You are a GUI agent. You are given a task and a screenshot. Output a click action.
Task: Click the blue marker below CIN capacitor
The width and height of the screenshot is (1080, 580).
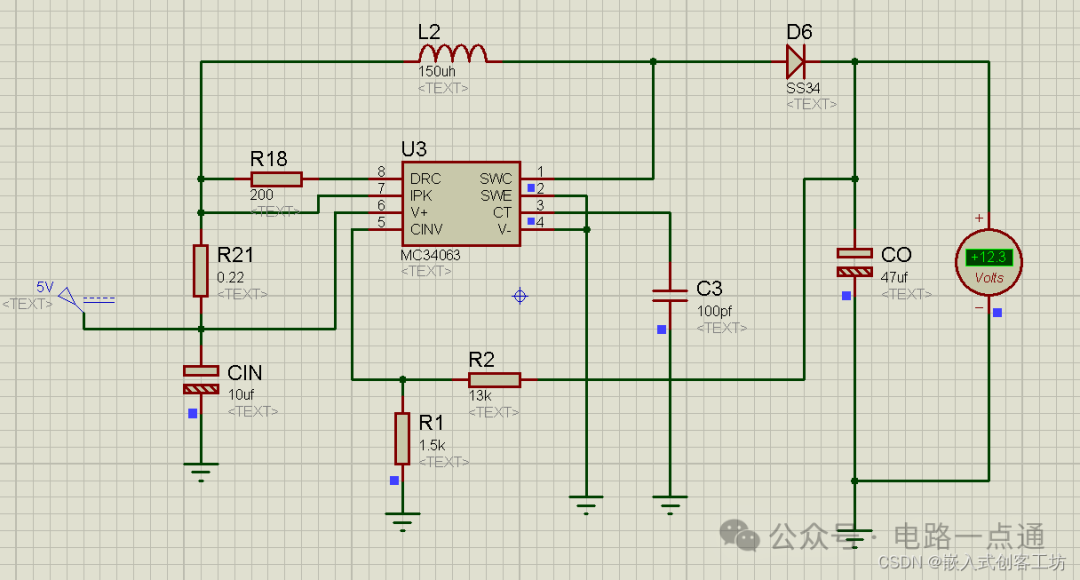click(193, 413)
